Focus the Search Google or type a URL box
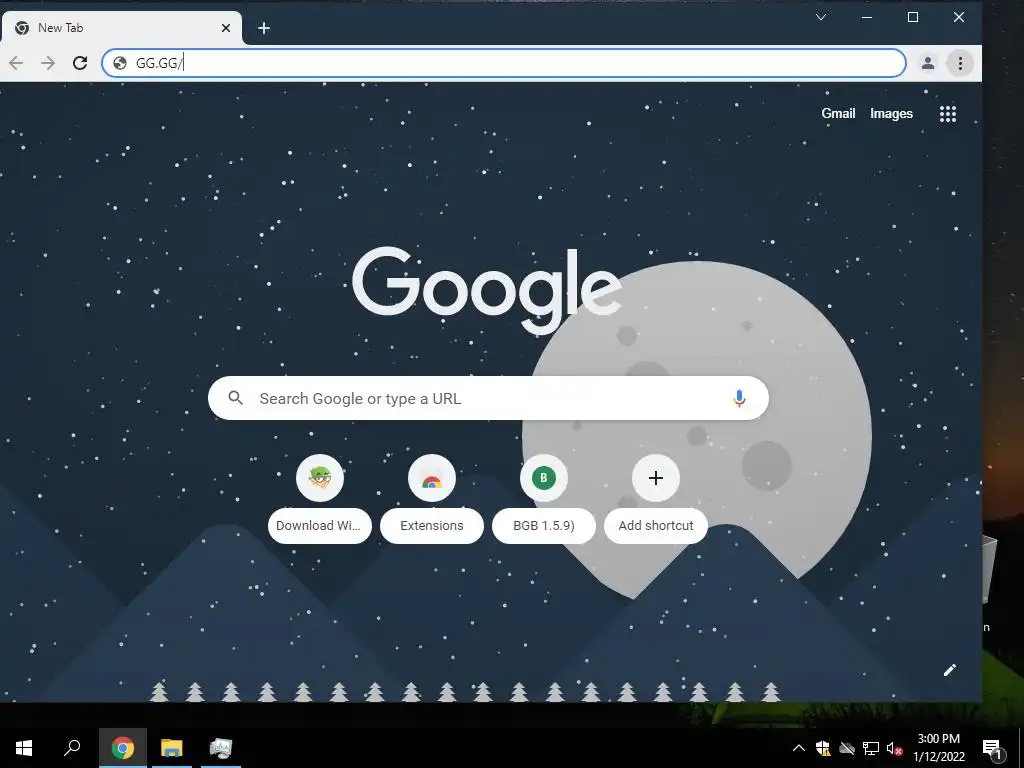 pos(488,398)
